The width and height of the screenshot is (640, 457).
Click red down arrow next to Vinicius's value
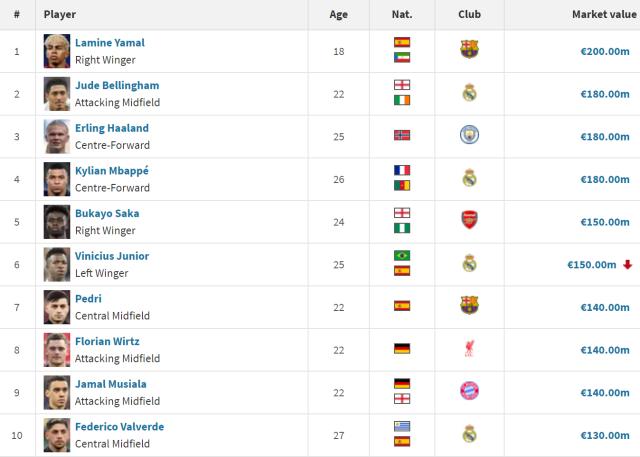[627, 264]
